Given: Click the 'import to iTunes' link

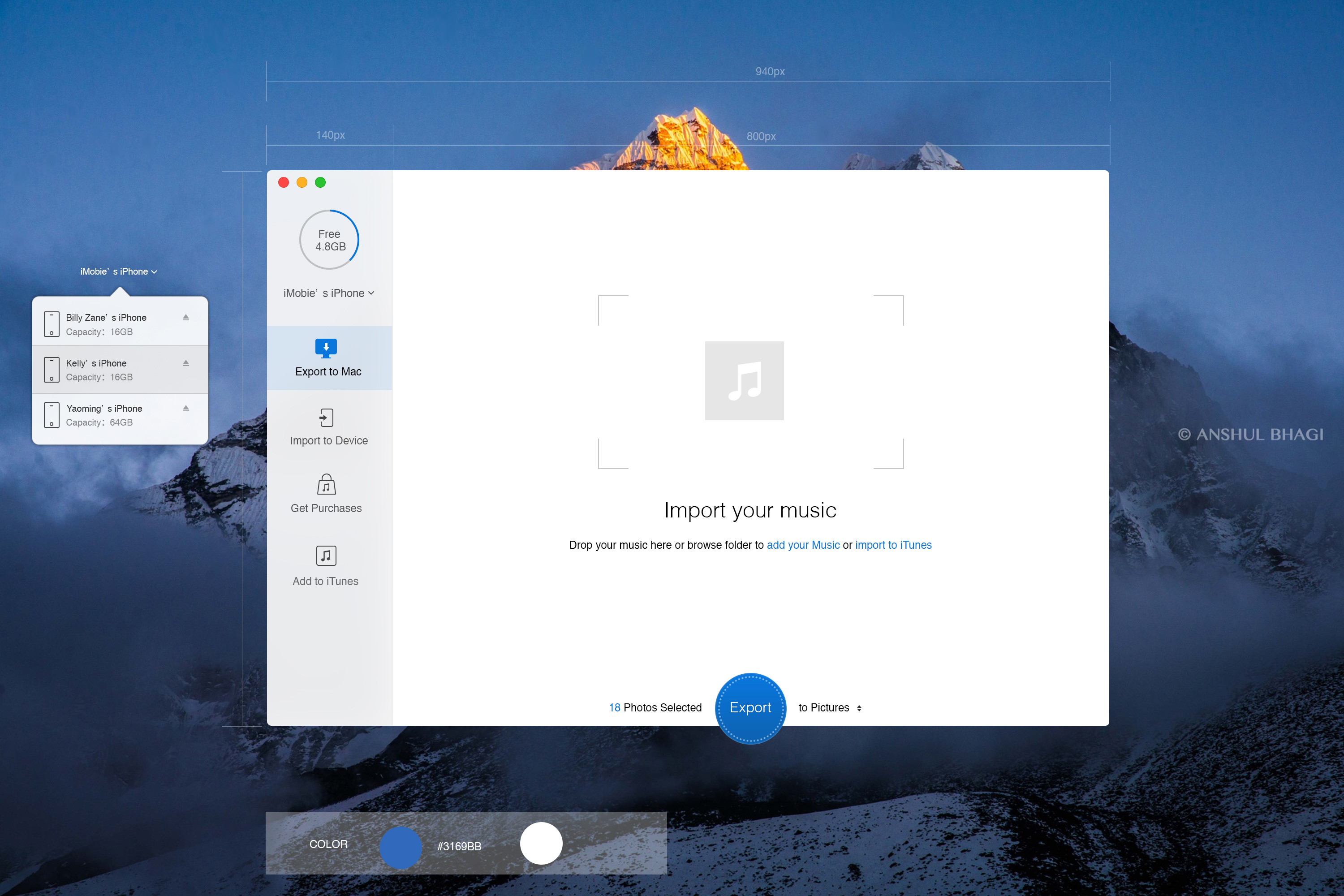Looking at the screenshot, I should coord(893,545).
